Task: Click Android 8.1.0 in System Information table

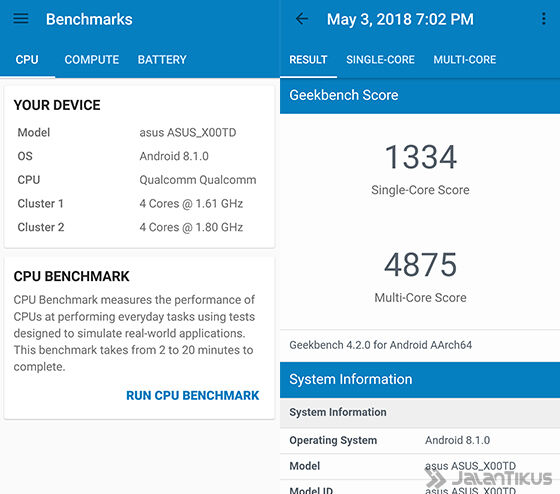Action: coord(458,440)
